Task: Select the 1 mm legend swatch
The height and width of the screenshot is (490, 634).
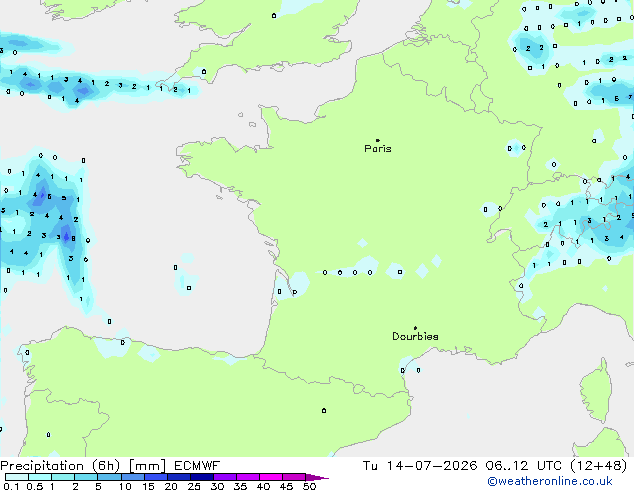Action: [x=63, y=477]
